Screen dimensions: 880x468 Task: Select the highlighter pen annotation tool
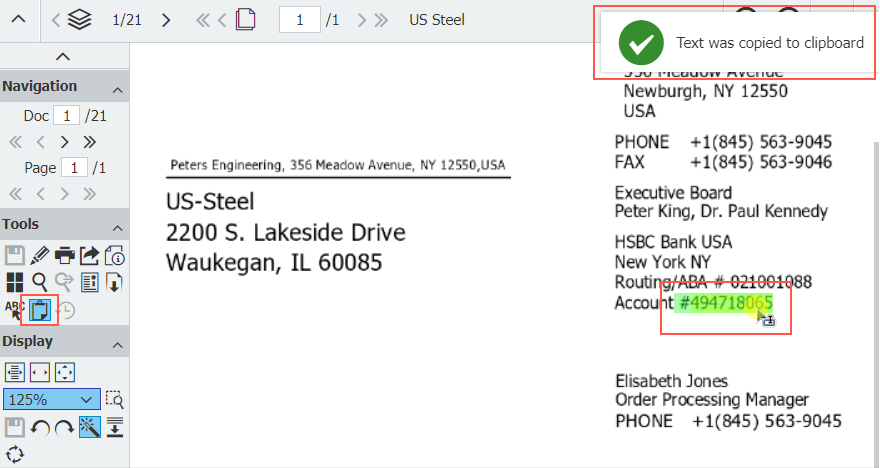(39, 255)
